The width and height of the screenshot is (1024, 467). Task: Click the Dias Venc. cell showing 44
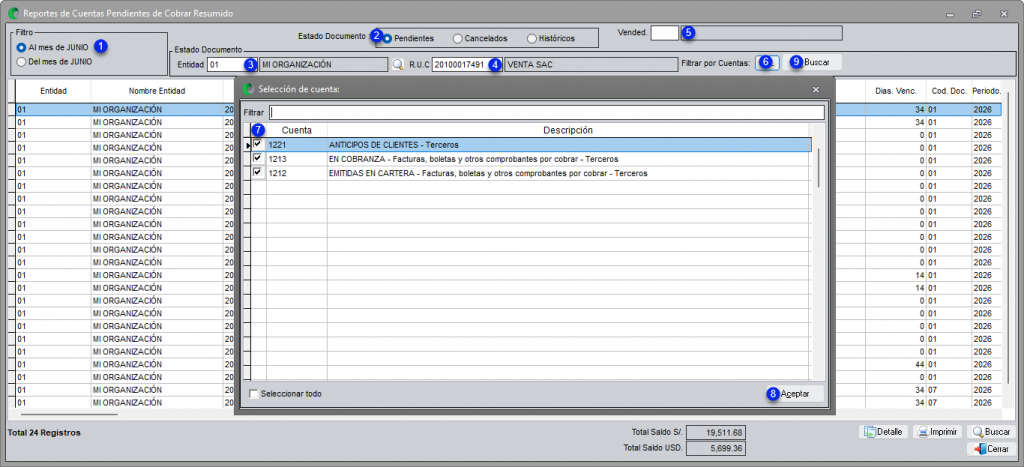[896, 364]
